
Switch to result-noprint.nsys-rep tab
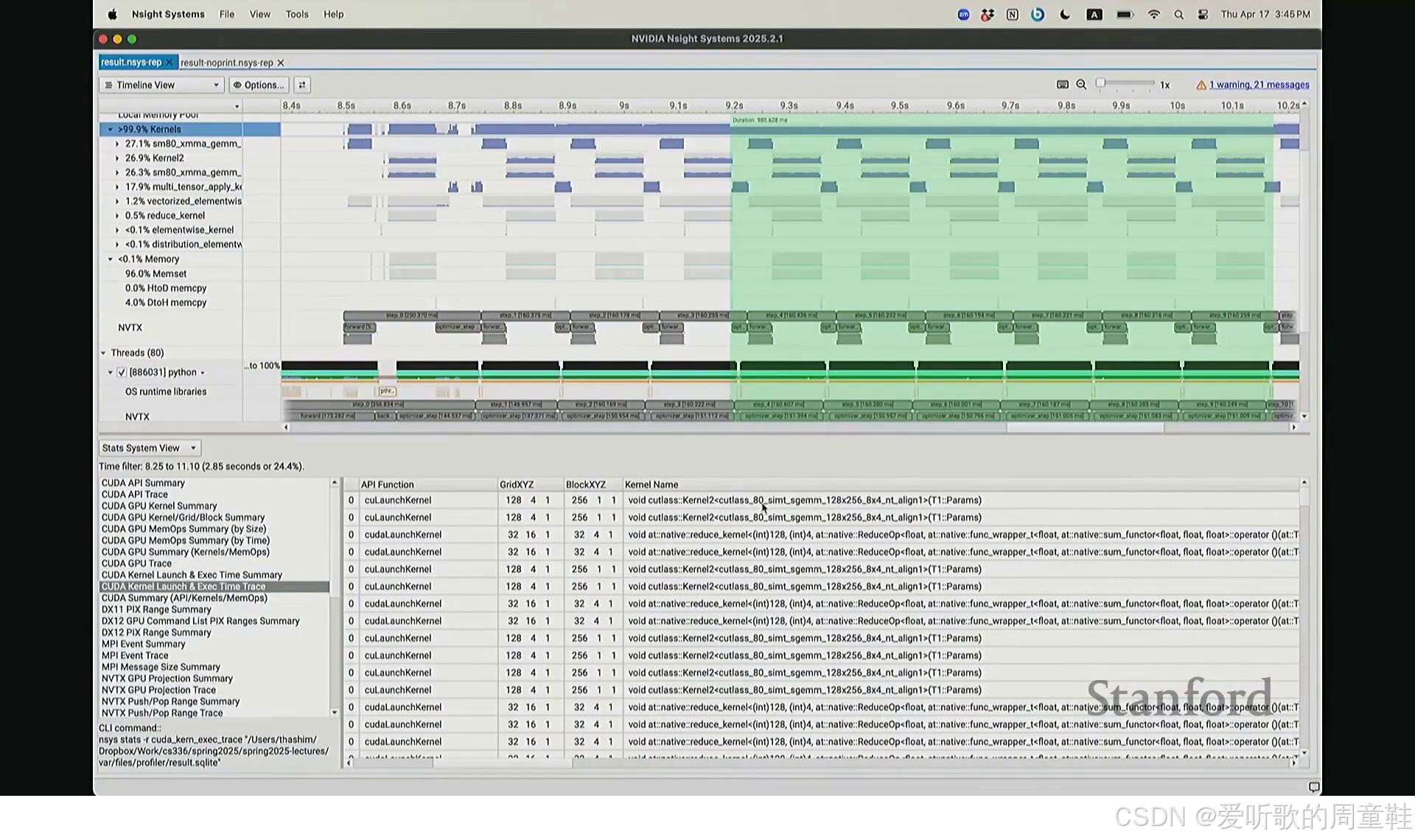pos(226,63)
